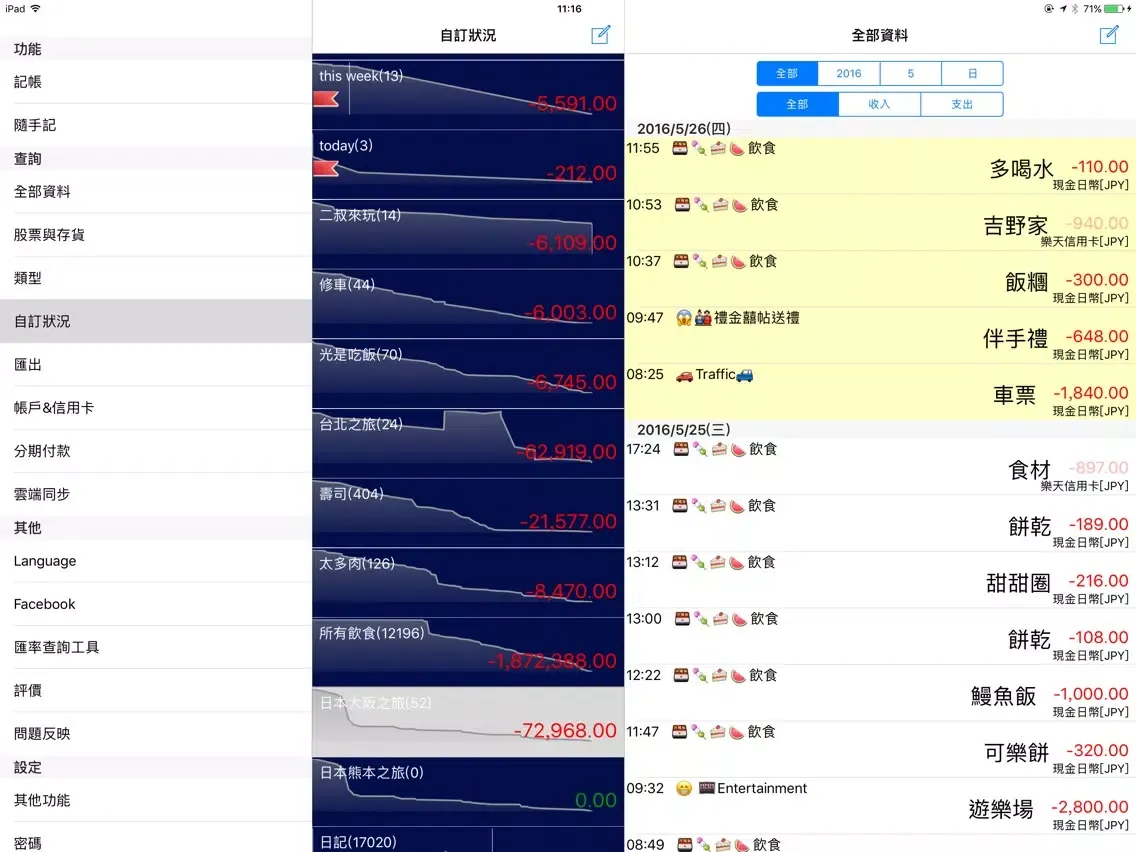1136x852 pixels.
Task: Tap the food icons in the 11:55 entry
Action: pyautogui.click(x=708, y=149)
